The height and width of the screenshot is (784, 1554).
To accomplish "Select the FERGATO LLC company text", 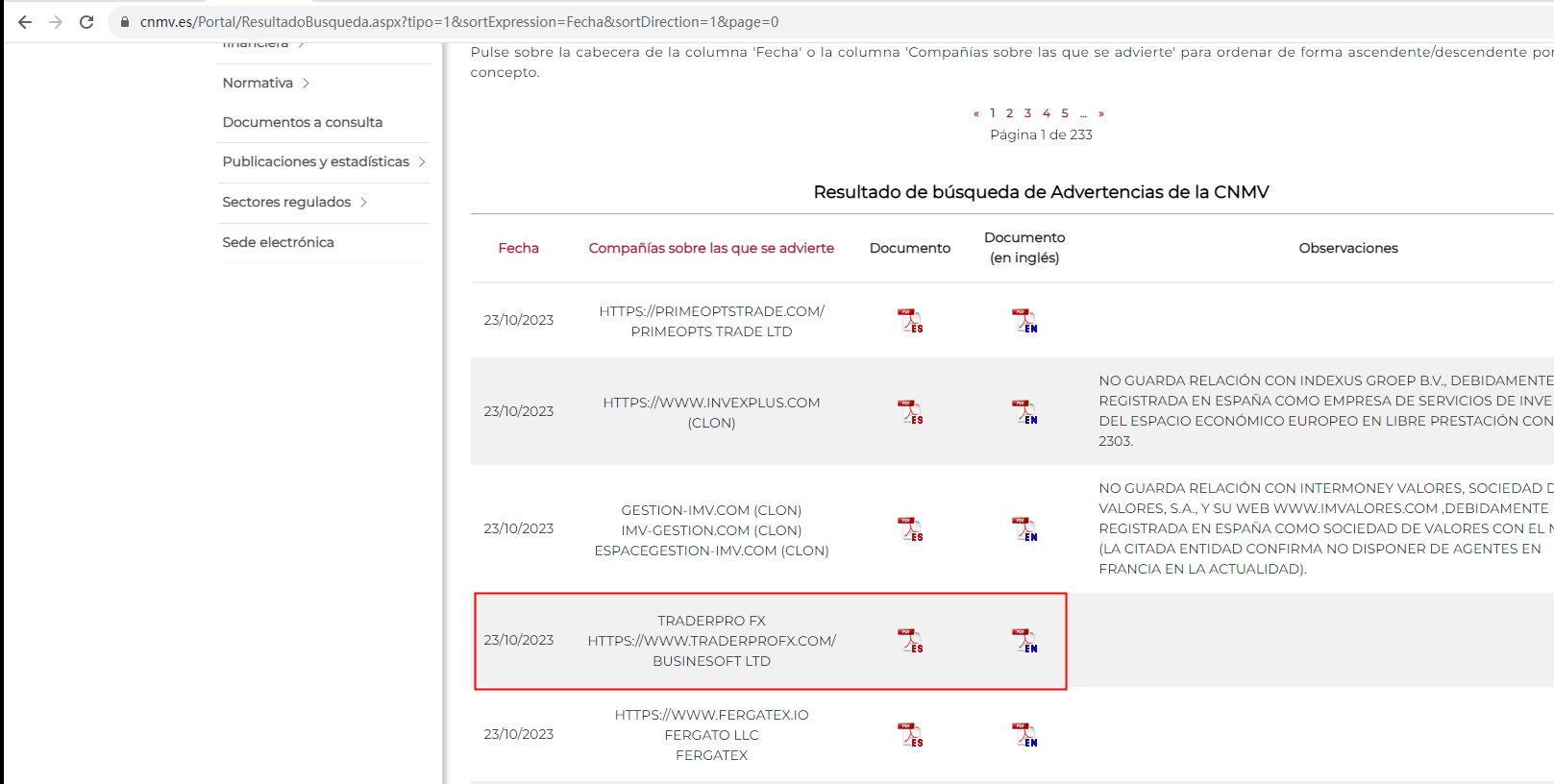I will pyautogui.click(x=712, y=735).
